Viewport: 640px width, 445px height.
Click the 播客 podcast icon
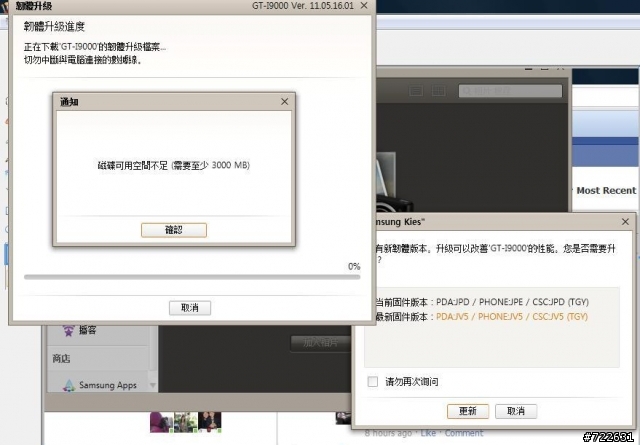click(68, 330)
